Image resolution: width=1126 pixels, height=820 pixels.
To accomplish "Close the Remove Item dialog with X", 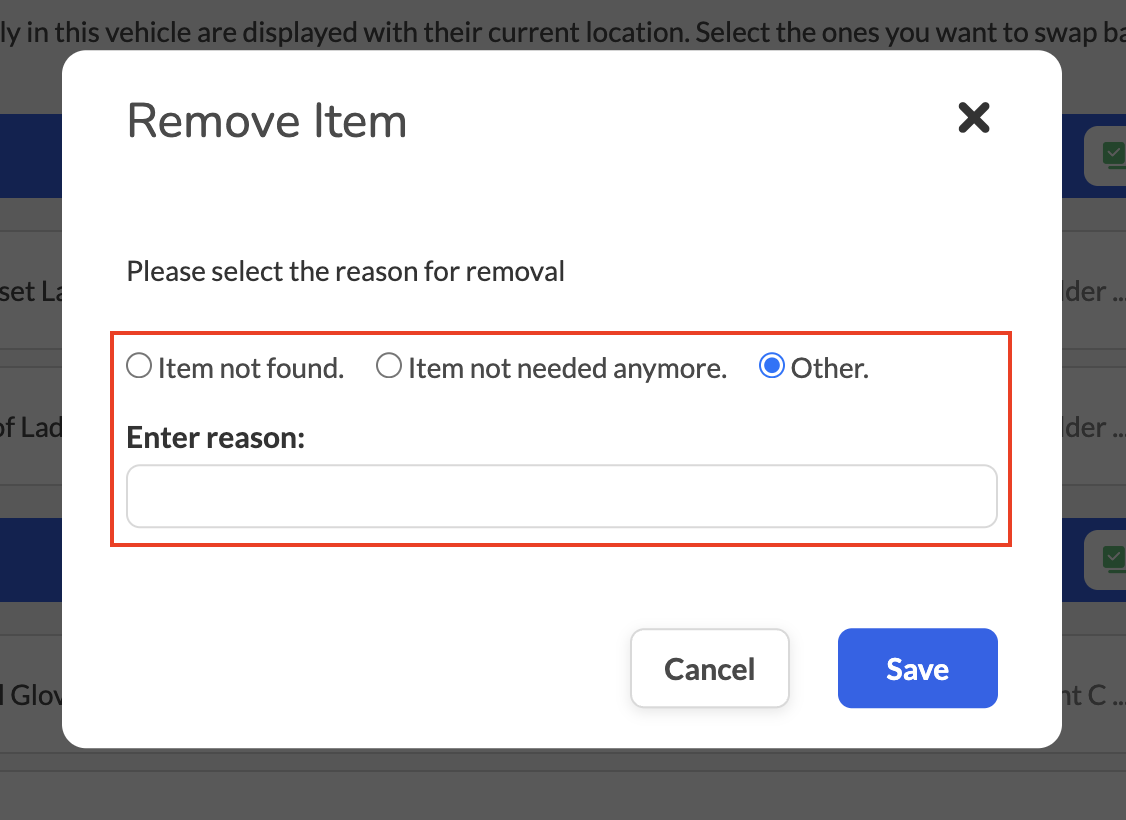I will tap(974, 118).
